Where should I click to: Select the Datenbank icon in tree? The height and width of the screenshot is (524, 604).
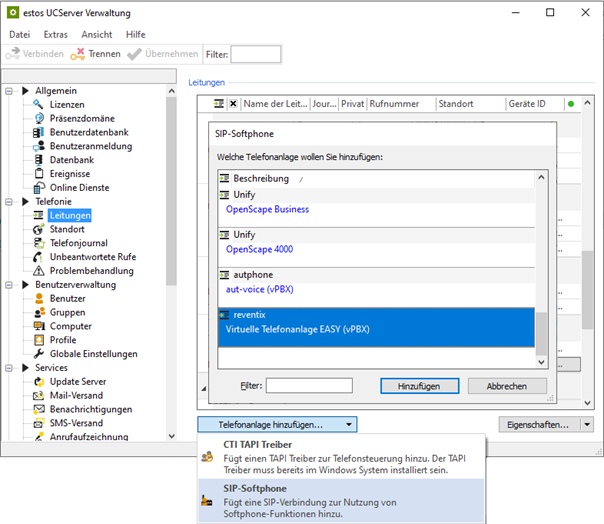pos(40,160)
